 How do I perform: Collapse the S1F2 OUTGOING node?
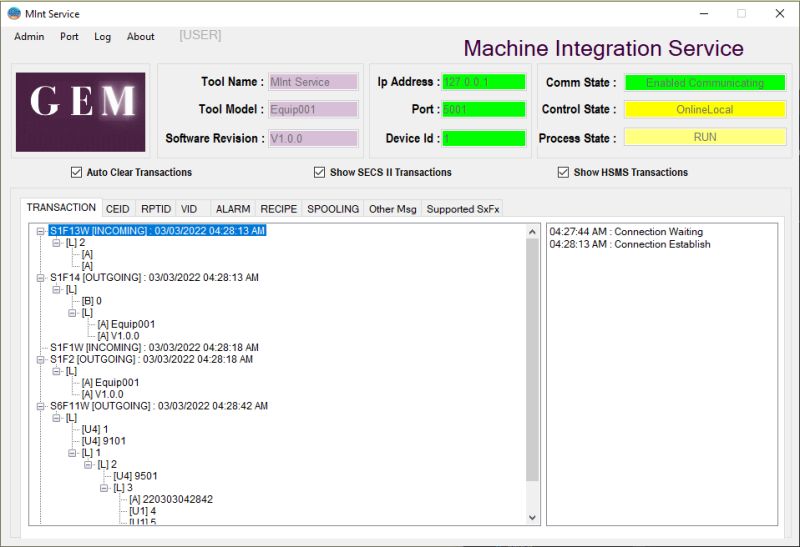(x=40, y=360)
